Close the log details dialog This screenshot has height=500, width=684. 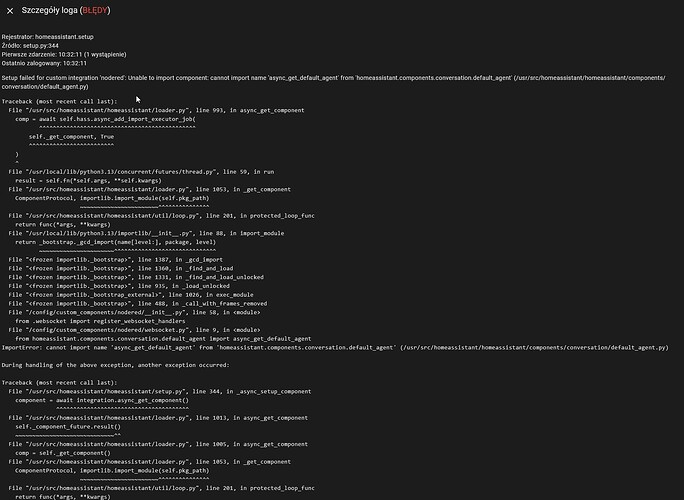(x=10, y=10)
